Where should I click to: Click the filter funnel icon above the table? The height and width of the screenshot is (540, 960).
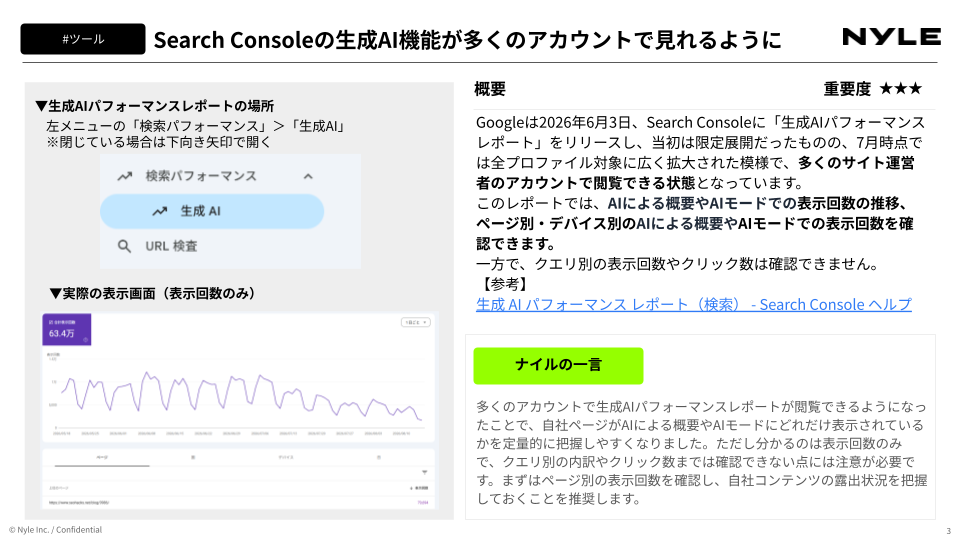(424, 473)
